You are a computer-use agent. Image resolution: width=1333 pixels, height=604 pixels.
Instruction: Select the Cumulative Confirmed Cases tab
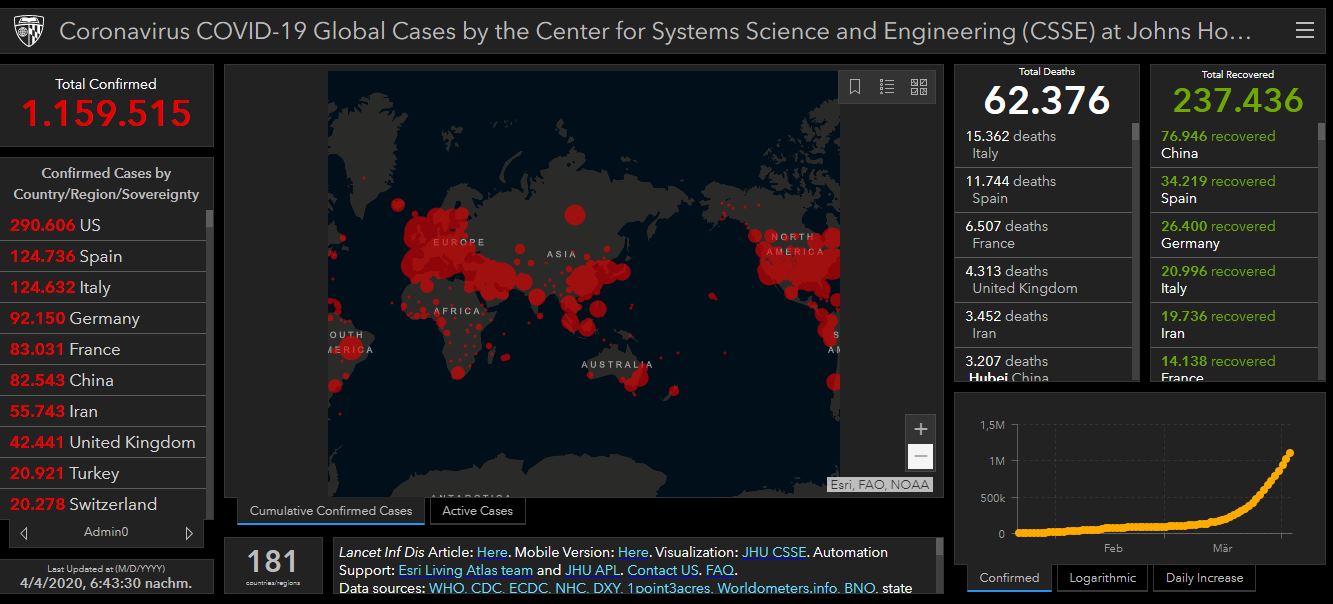[x=331, y=511]
